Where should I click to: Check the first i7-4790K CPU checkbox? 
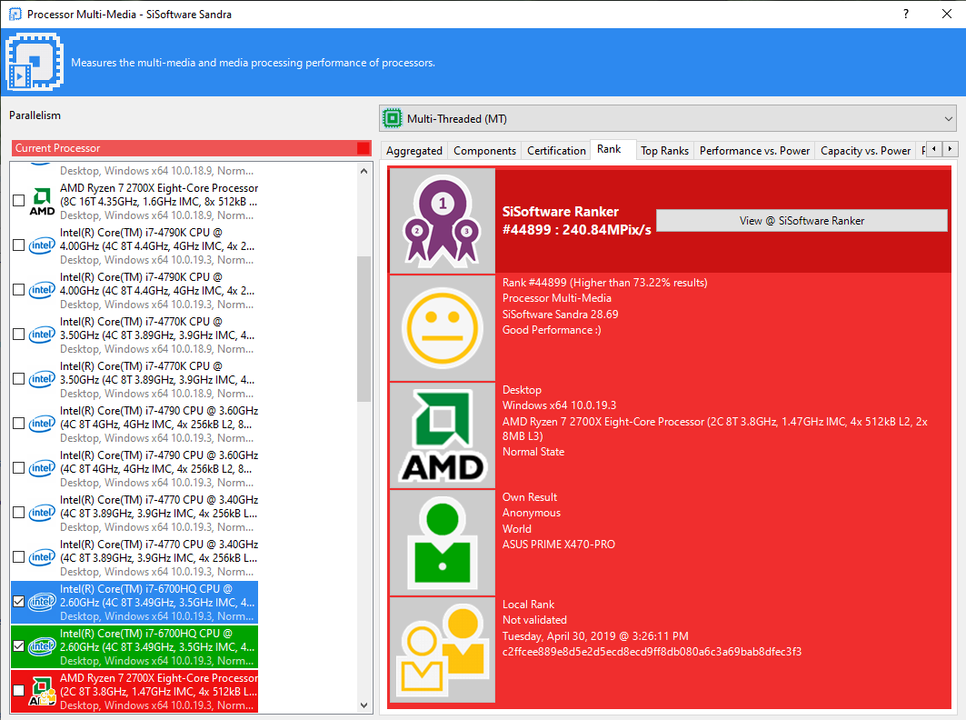(18, 245)
